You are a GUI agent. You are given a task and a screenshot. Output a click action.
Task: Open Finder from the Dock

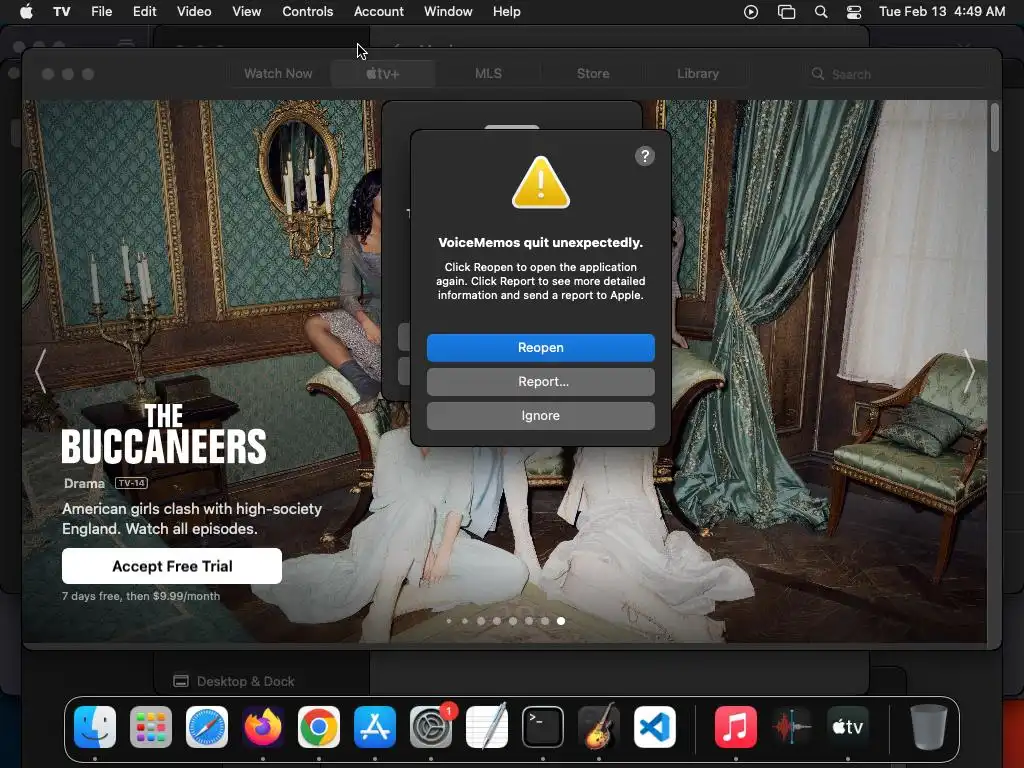click(x=95, y=726)
